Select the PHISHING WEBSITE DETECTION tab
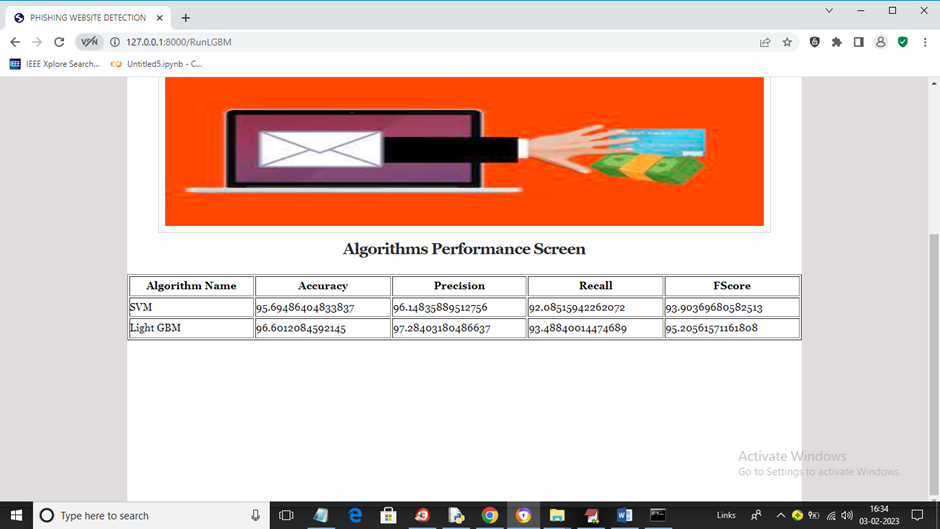This screenshot has width=940, height=529. (88, 18)
